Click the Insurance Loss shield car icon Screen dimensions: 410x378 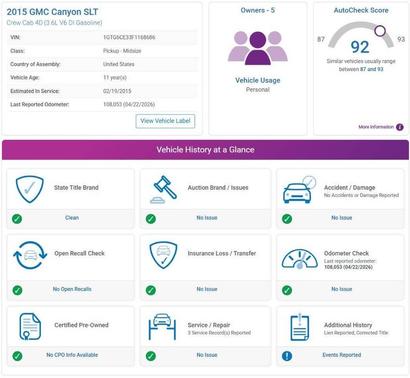[x=163, y=255]
